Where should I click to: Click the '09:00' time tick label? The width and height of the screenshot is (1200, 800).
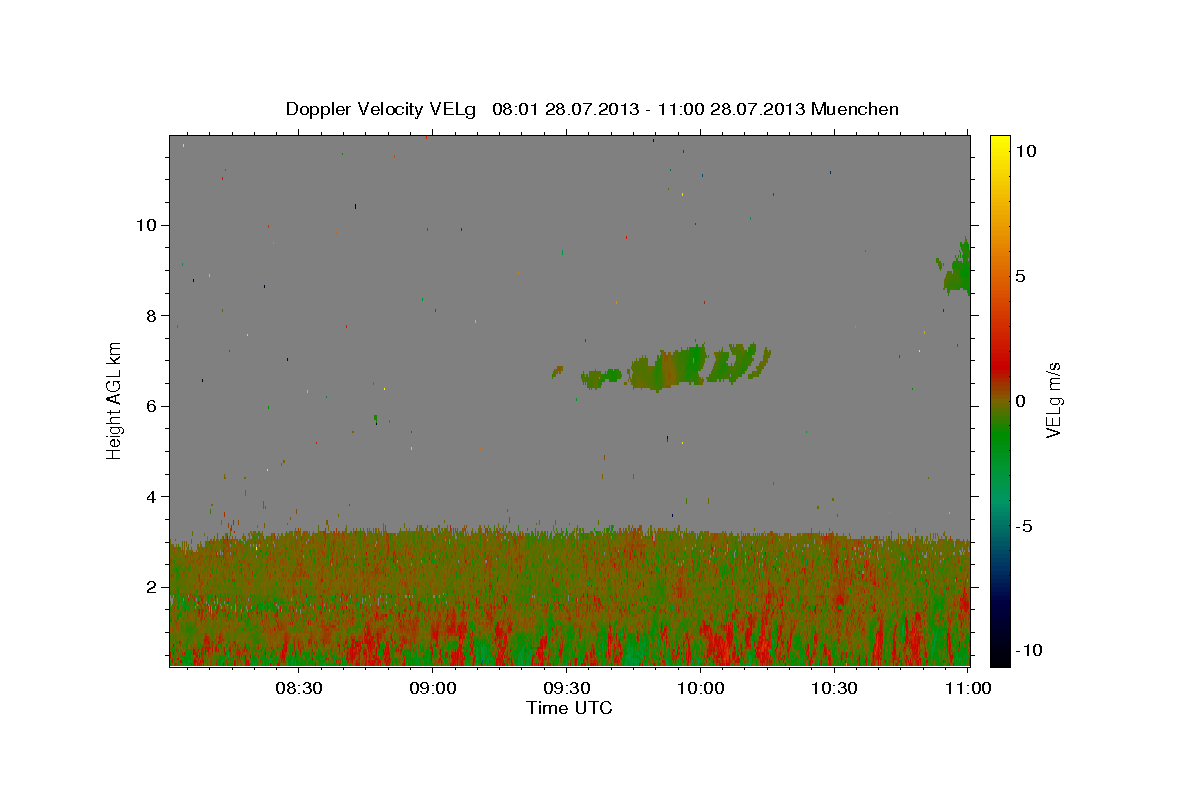[432, 688]
